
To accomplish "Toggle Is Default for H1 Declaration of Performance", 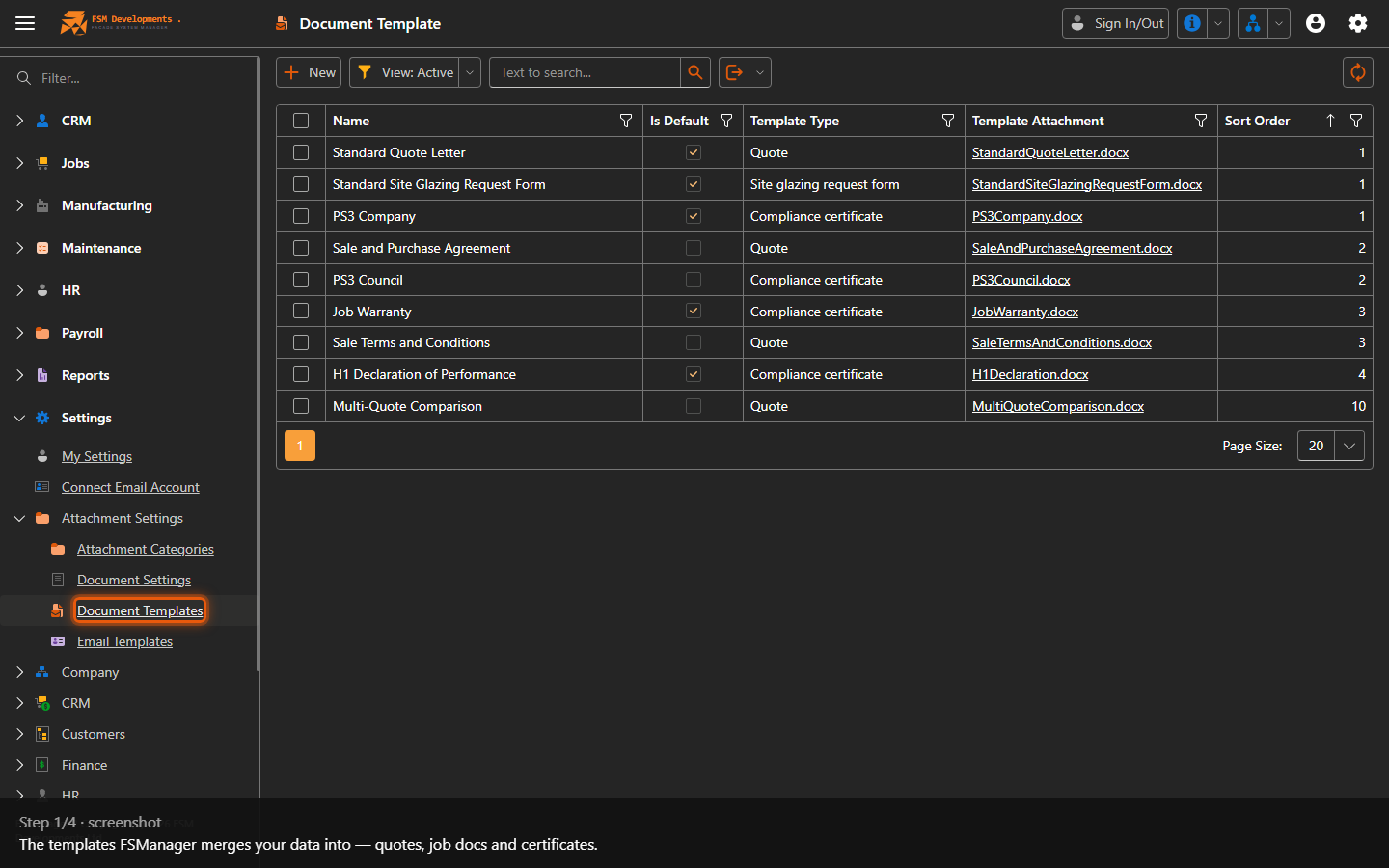I will tap(694, 374).
